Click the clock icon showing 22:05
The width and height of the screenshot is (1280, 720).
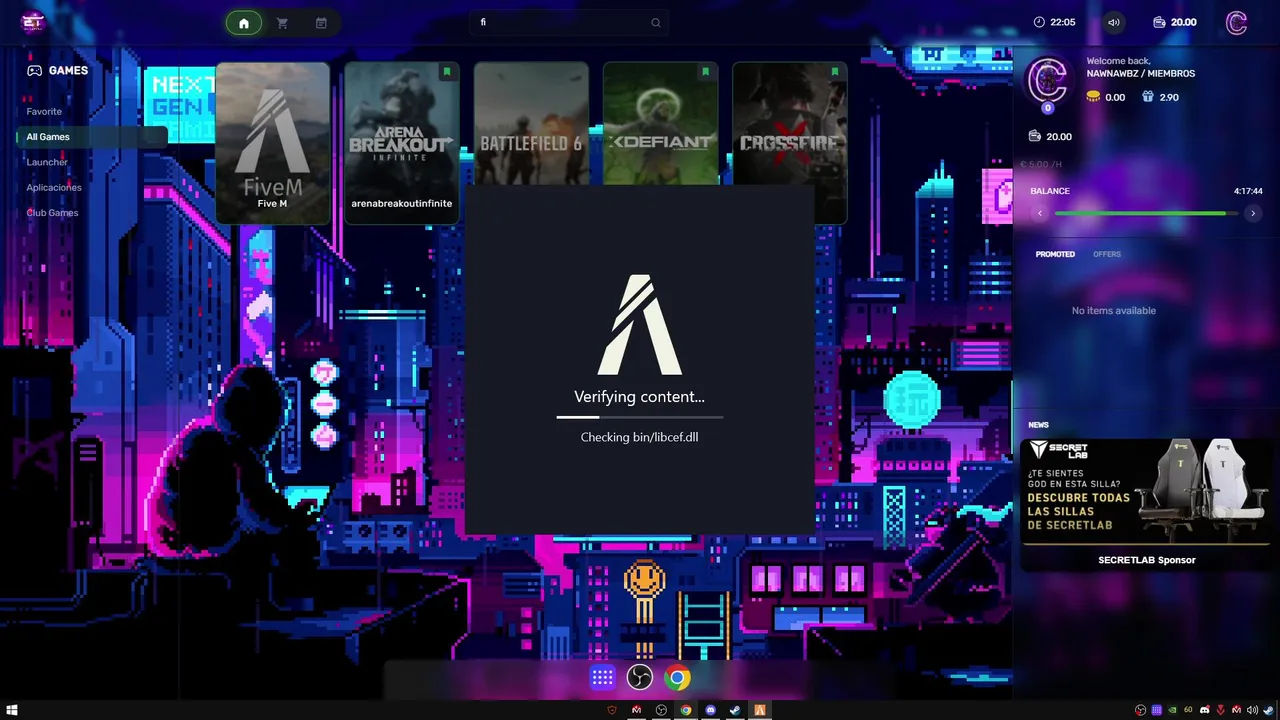click(1039, 22)
